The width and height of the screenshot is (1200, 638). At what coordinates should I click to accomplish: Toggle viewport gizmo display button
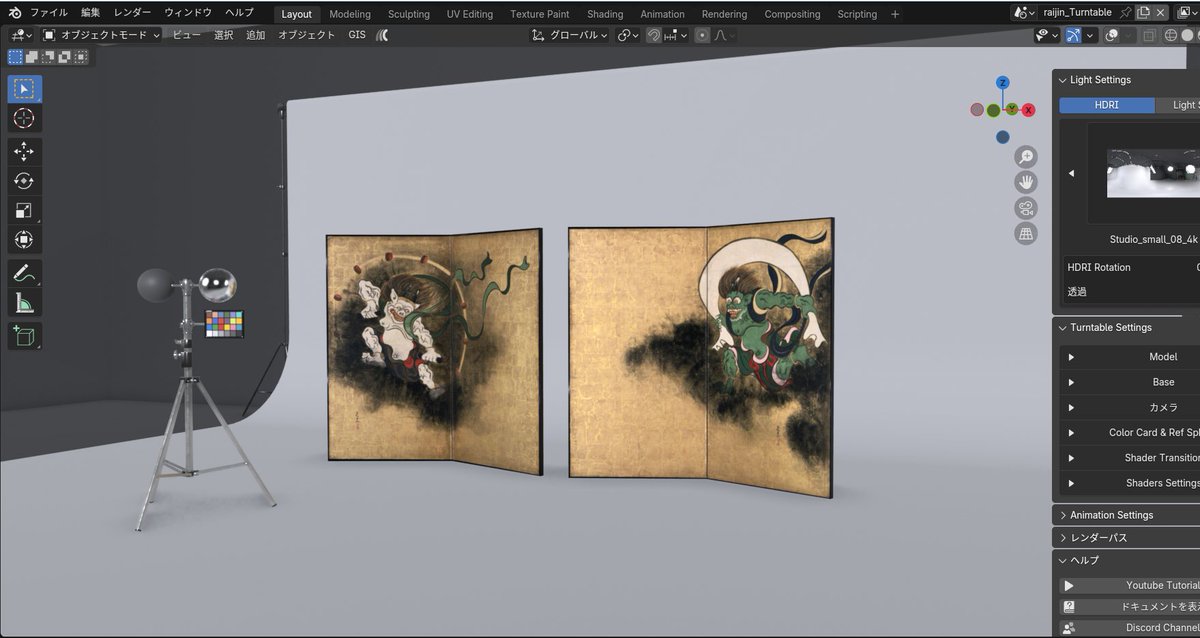(x=1073, y=35)
